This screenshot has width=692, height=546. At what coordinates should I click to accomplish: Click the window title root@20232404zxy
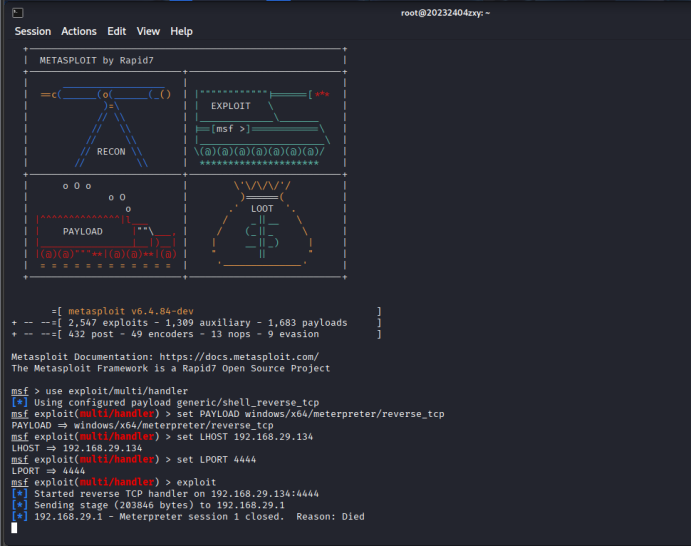[x=445, y=13]
